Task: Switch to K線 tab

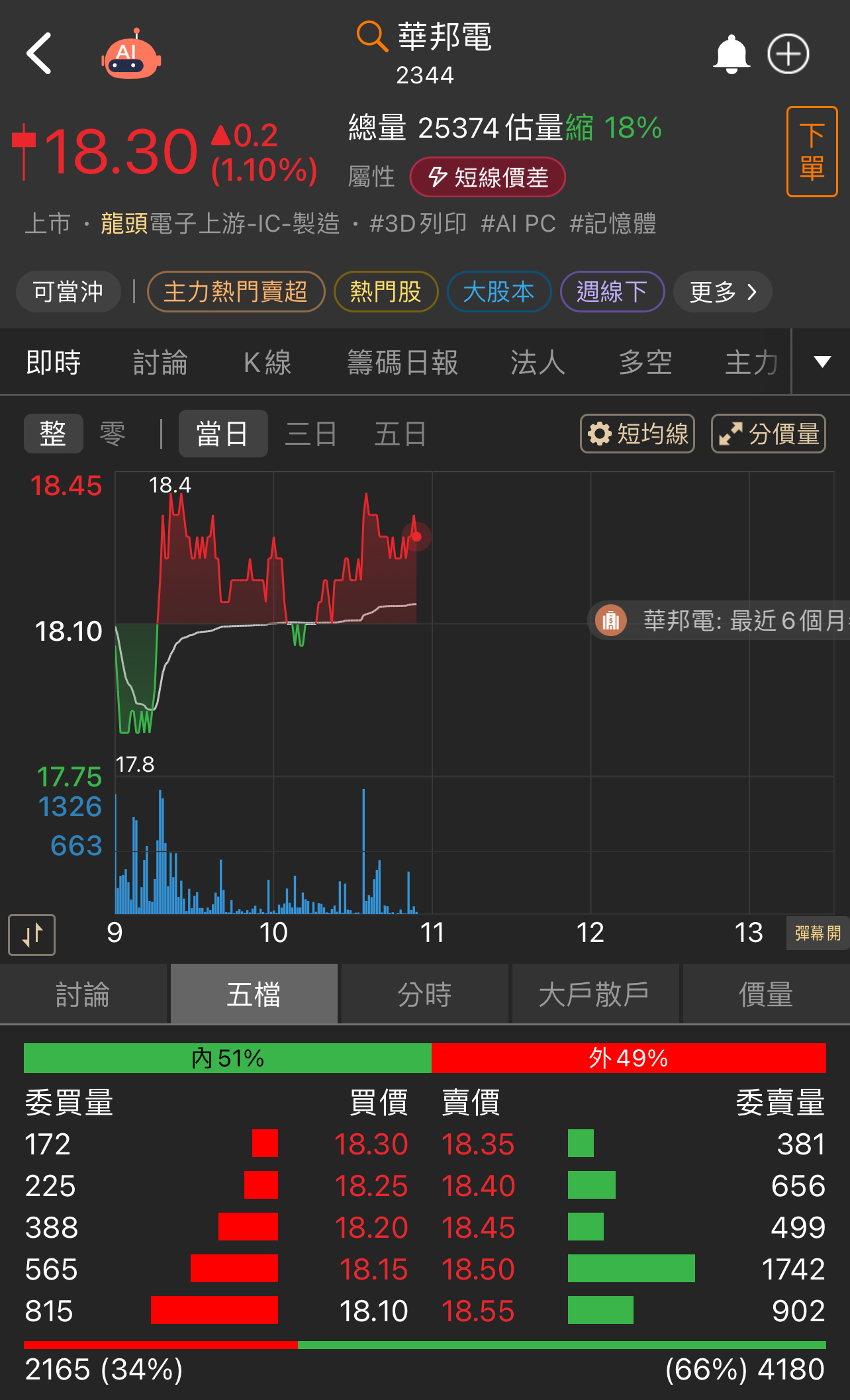Action: 267,363
